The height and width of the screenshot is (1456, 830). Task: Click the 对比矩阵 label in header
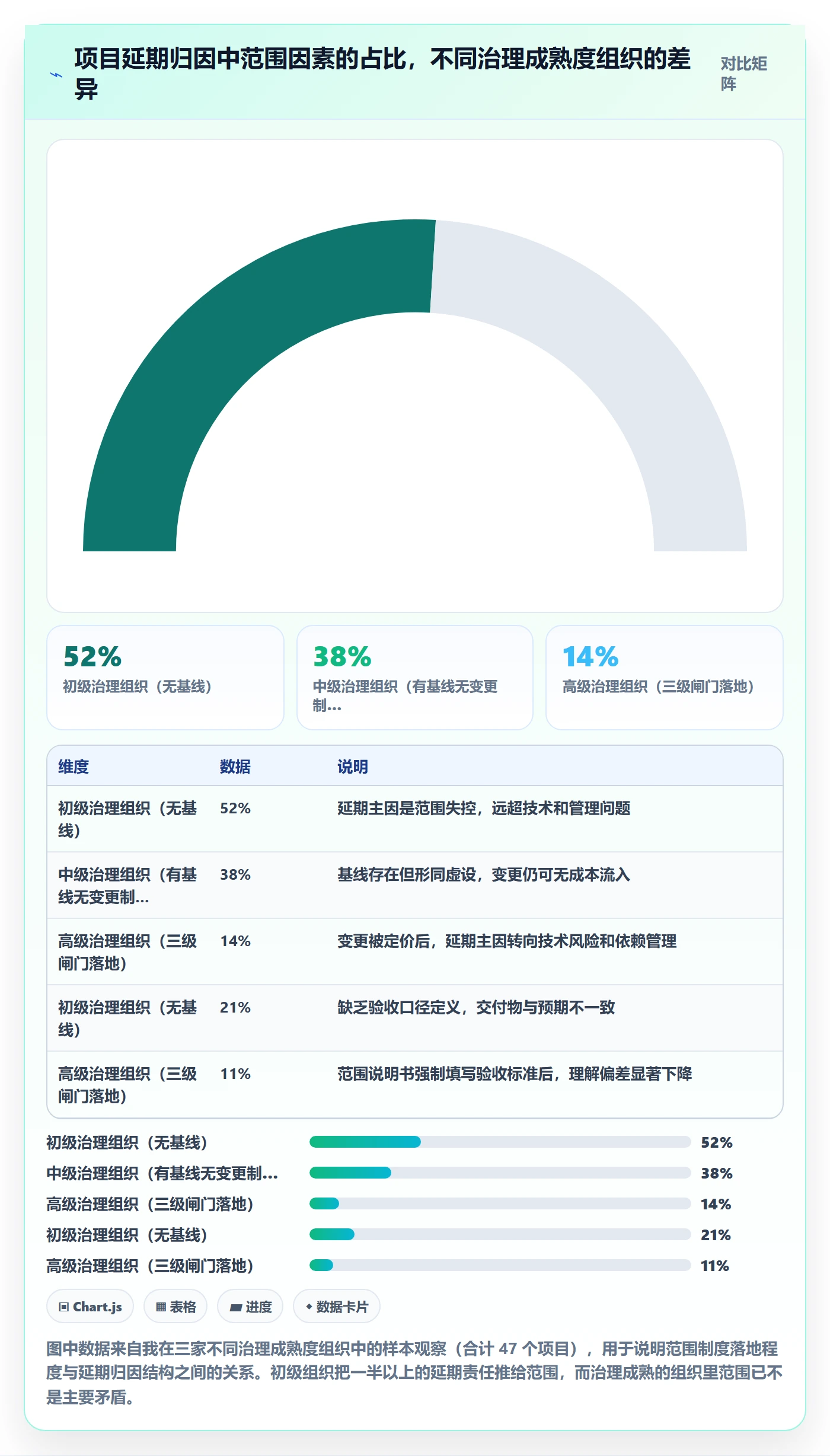pos(743,74)
